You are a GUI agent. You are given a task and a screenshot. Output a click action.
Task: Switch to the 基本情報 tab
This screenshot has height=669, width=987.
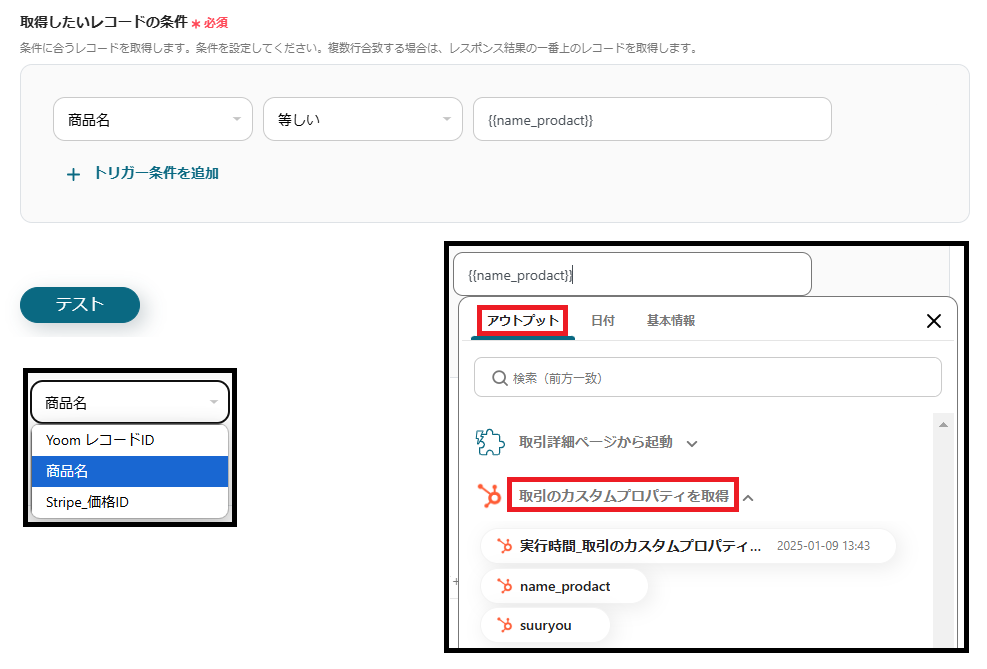pos(671,320)
